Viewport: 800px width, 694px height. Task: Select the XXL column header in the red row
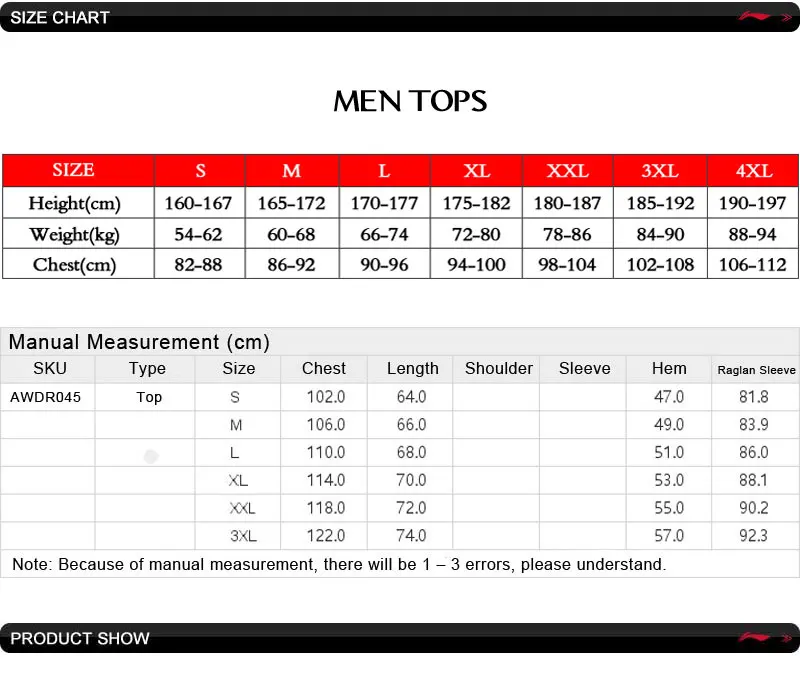point(567,170)
